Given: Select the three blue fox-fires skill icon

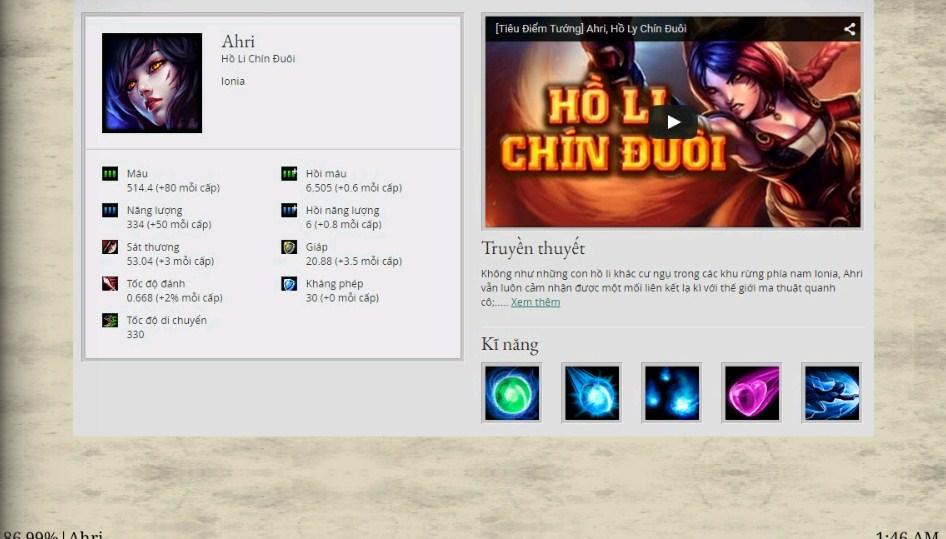Looking at the screenshot, I should click(x=671, y=393).
